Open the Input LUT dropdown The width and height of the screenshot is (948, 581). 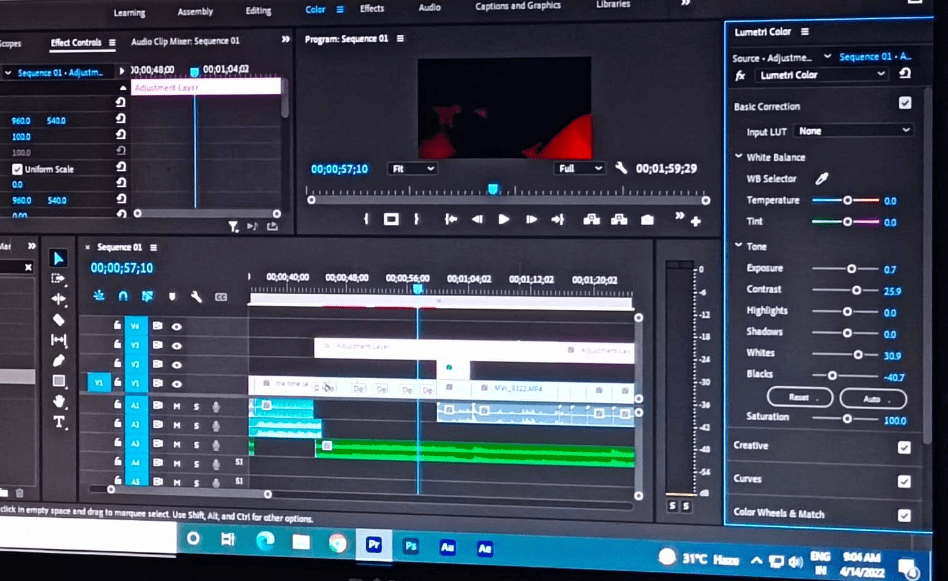point(855,131)
